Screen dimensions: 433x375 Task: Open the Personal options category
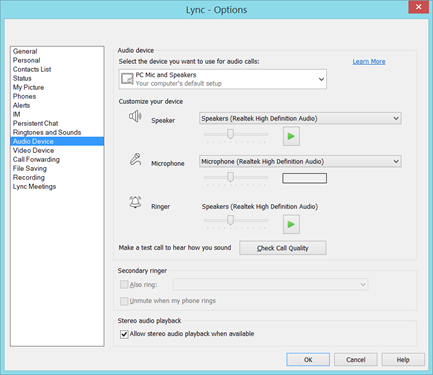[57, 60]
